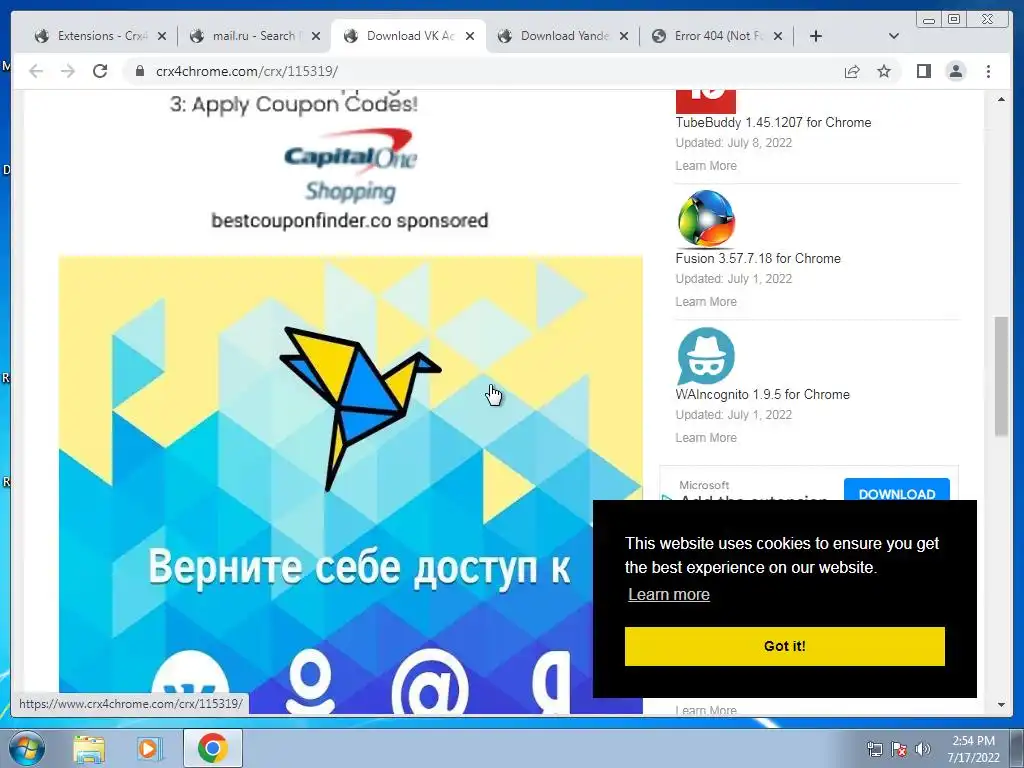
Task: Open Chrome three-dot menu
Action: pyautogui.click(x=988, y=71)
